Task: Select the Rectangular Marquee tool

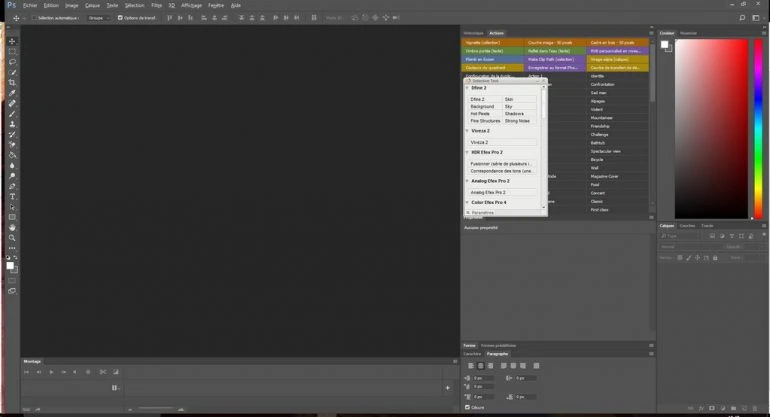Action: click(x=12, y=50)
